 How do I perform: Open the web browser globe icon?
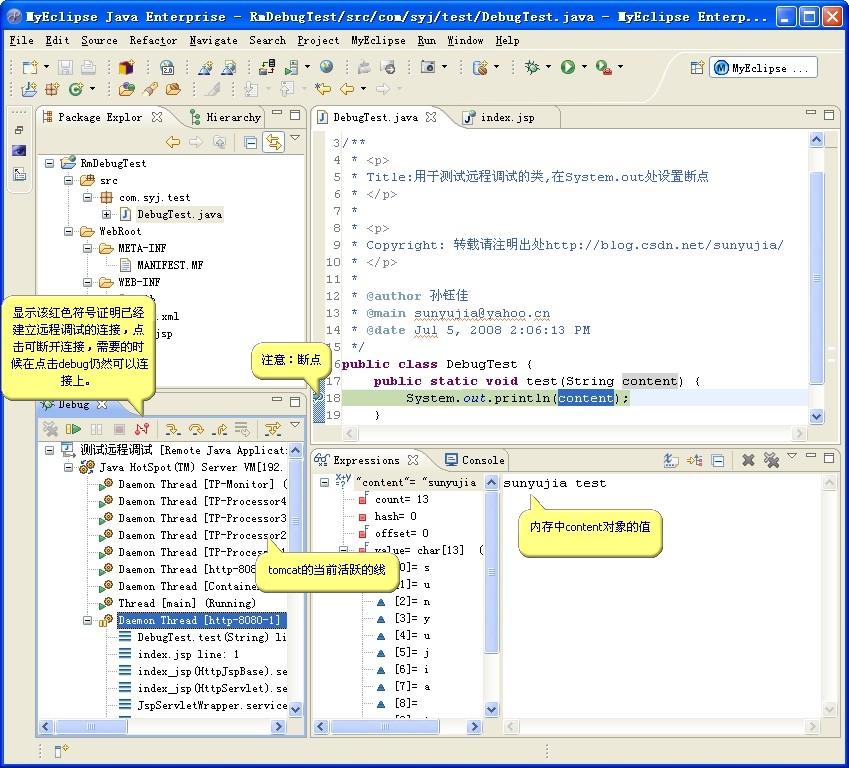[x=326, y=67]
